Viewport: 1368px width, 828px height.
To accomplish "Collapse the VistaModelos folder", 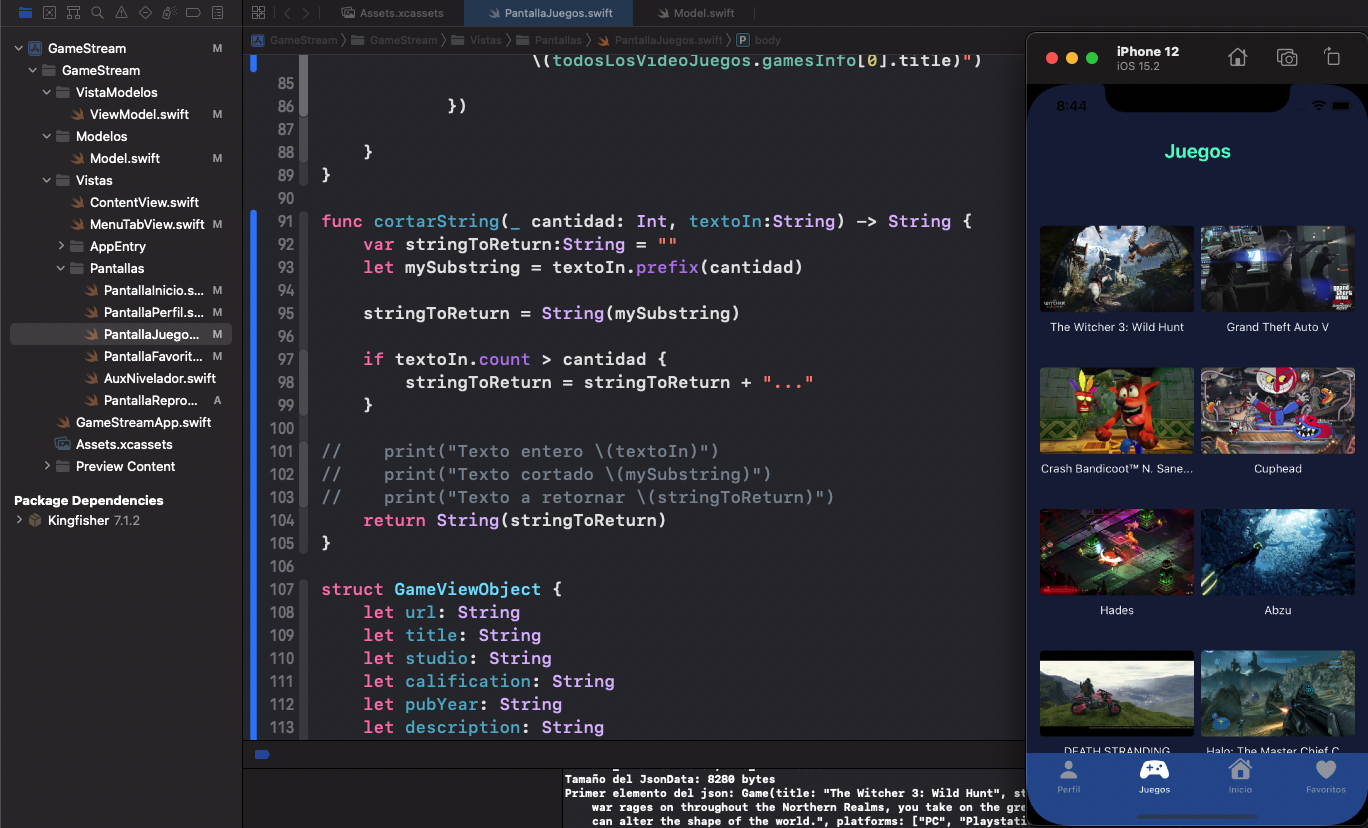I will 47,92.
